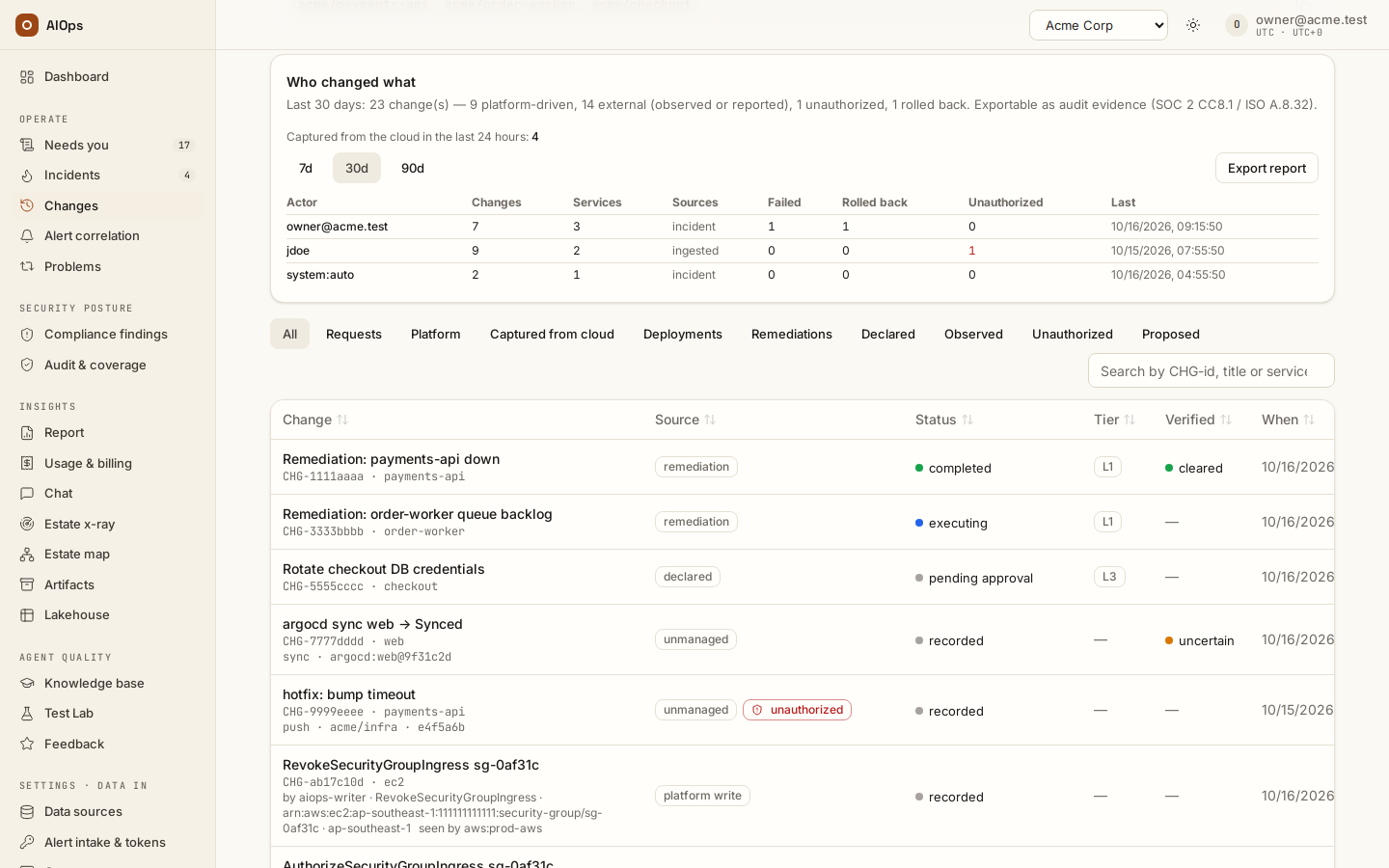
Task: Click the Audit & coverage icon
Action: (x=27, y=366)
